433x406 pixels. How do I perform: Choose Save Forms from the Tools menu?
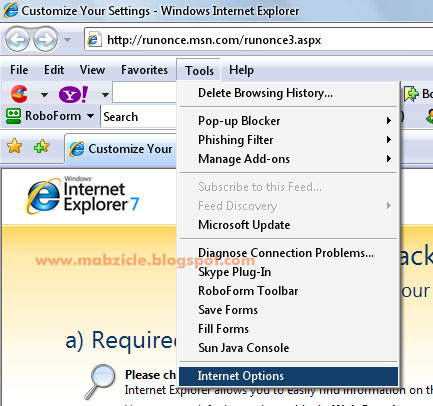288,310
